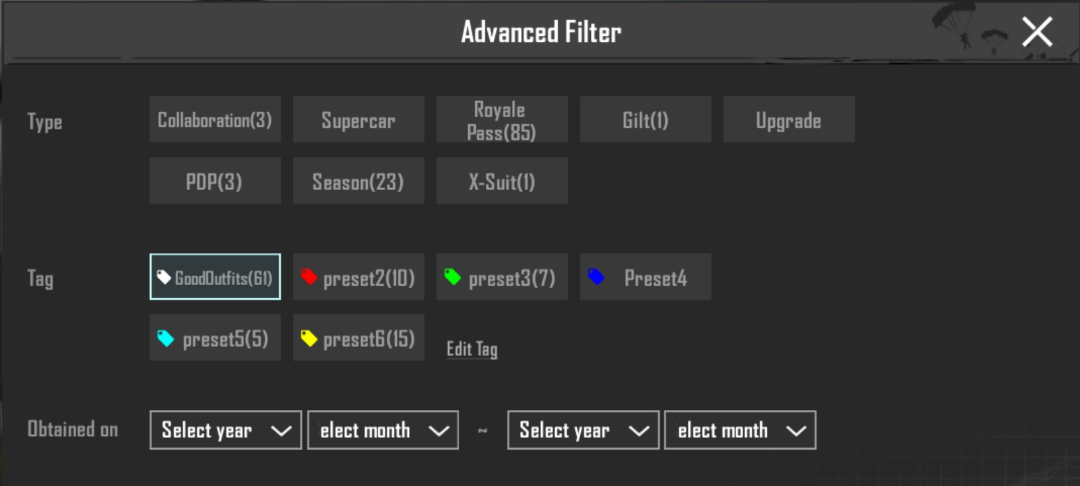Choose the Upgrade type filter
This screenshot has width=1080, height=486.
click(789, 120)
